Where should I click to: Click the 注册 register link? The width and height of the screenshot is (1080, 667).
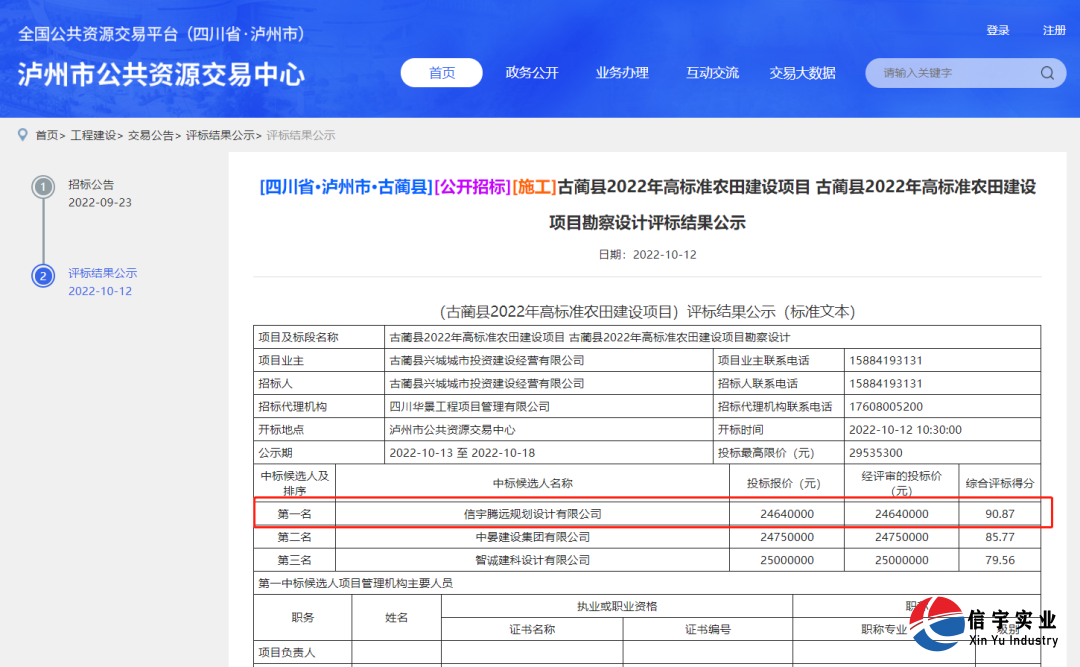point(1055,30)
